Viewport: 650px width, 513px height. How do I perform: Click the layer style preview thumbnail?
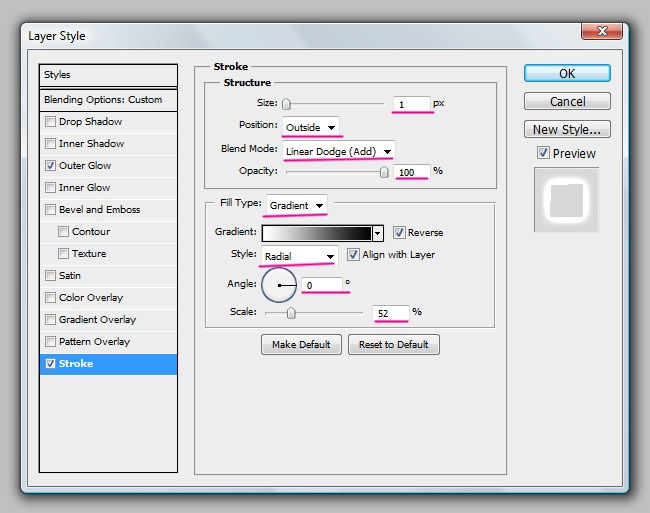(567, 198)
